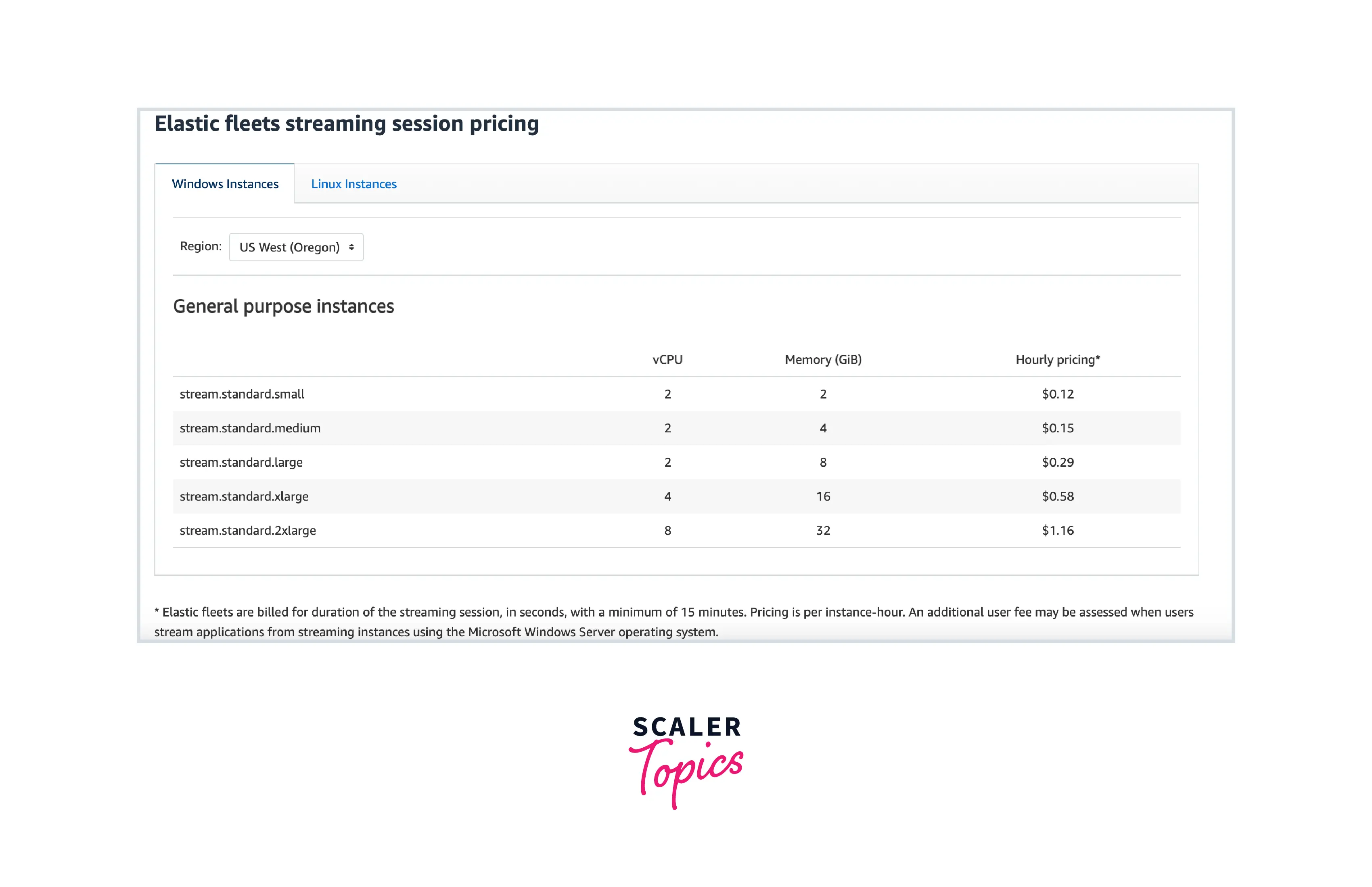Click the Elastic fleets streaming session pricing title
The width and height of the screenshot is (1372, 887).
coord(347,124)
